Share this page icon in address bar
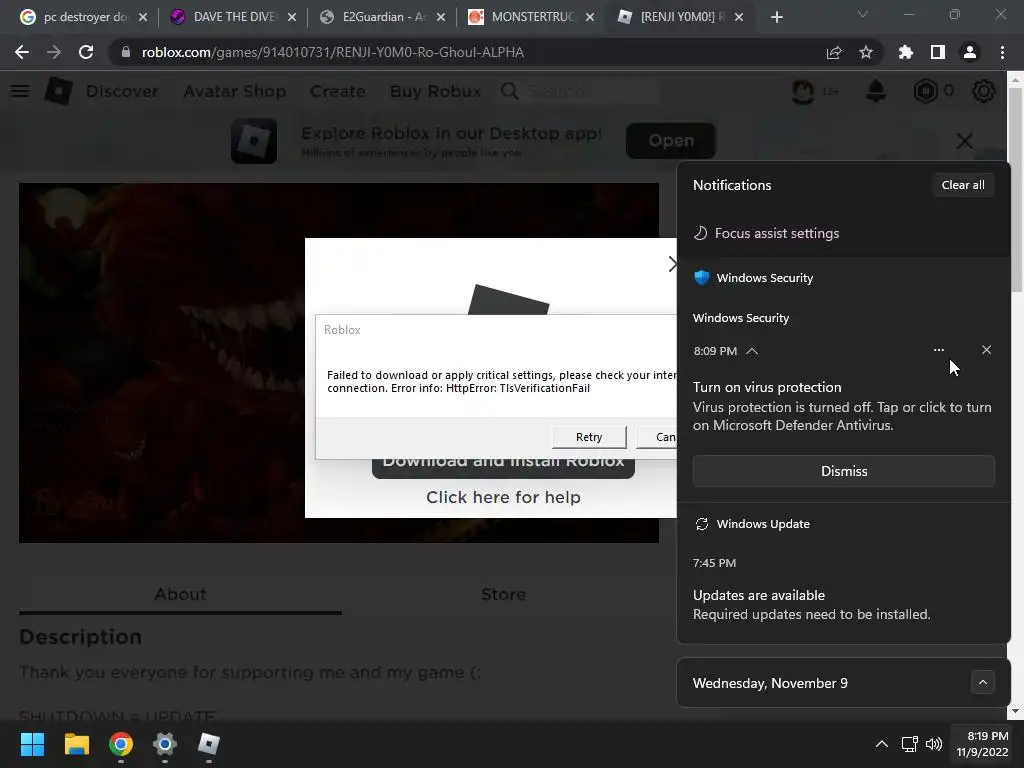The width and height of the screenshot is (1024, 768). click(x=833, y=52)
